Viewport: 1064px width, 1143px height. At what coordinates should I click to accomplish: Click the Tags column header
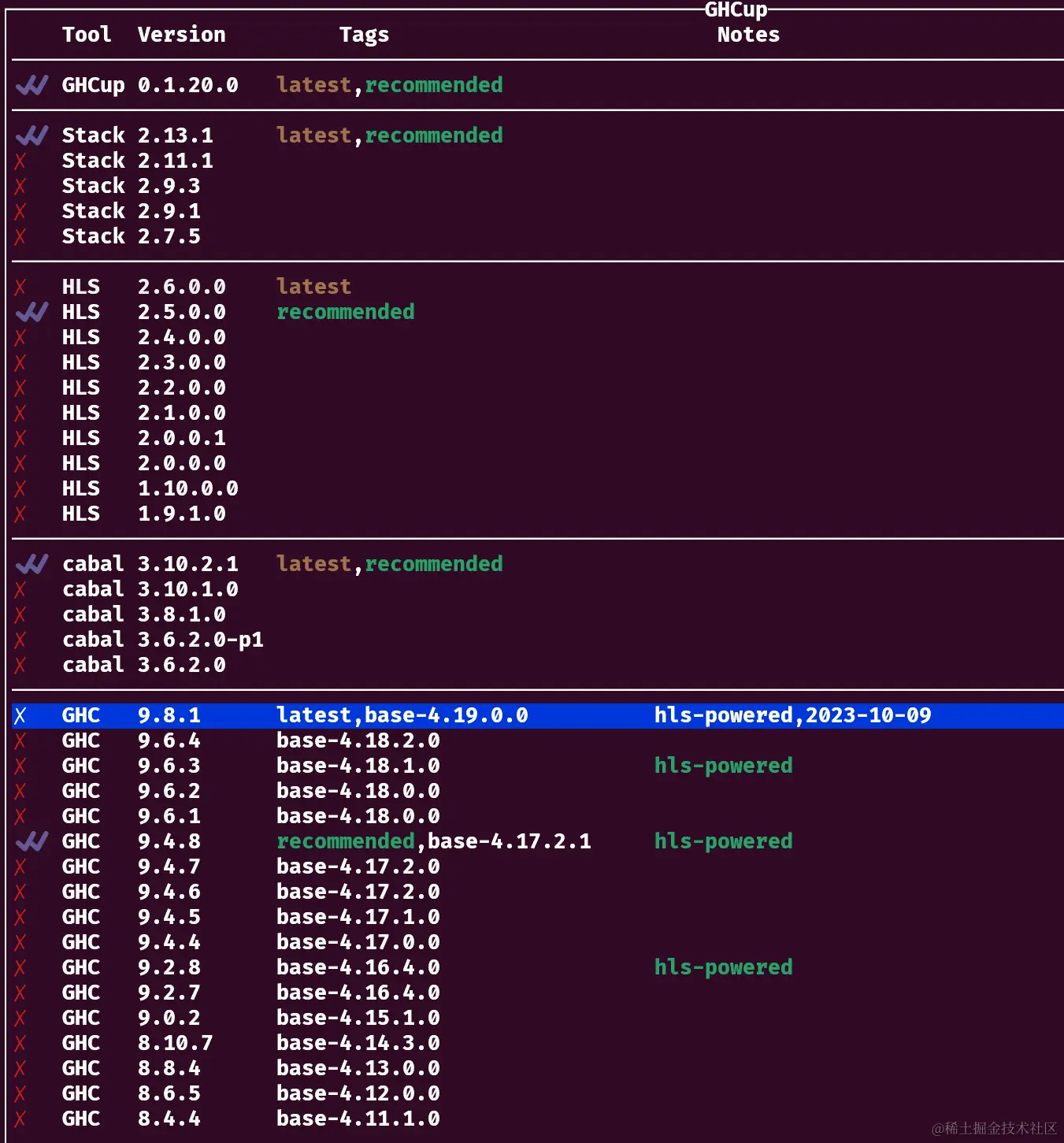tap(365, 35)
